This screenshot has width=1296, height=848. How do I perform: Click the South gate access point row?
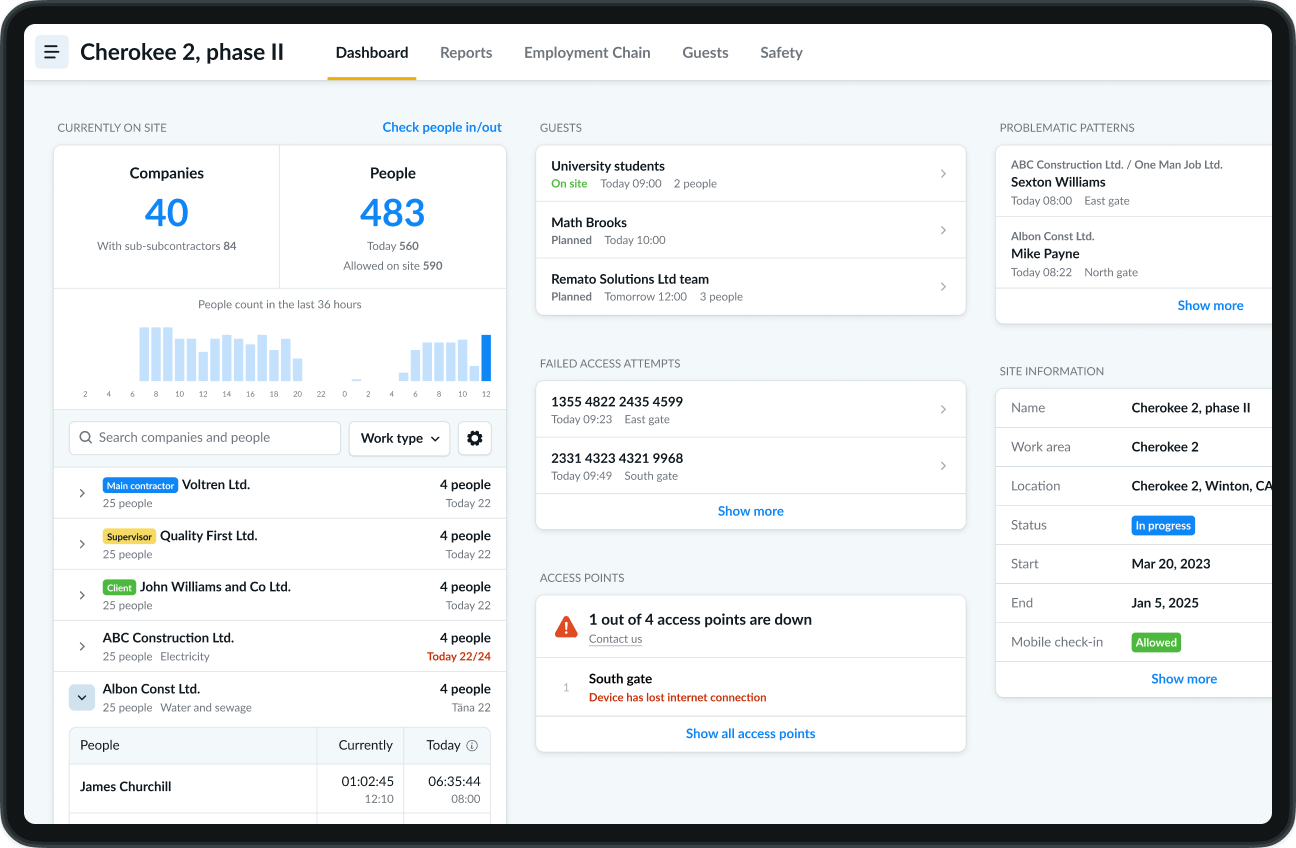tap(751, 687)
